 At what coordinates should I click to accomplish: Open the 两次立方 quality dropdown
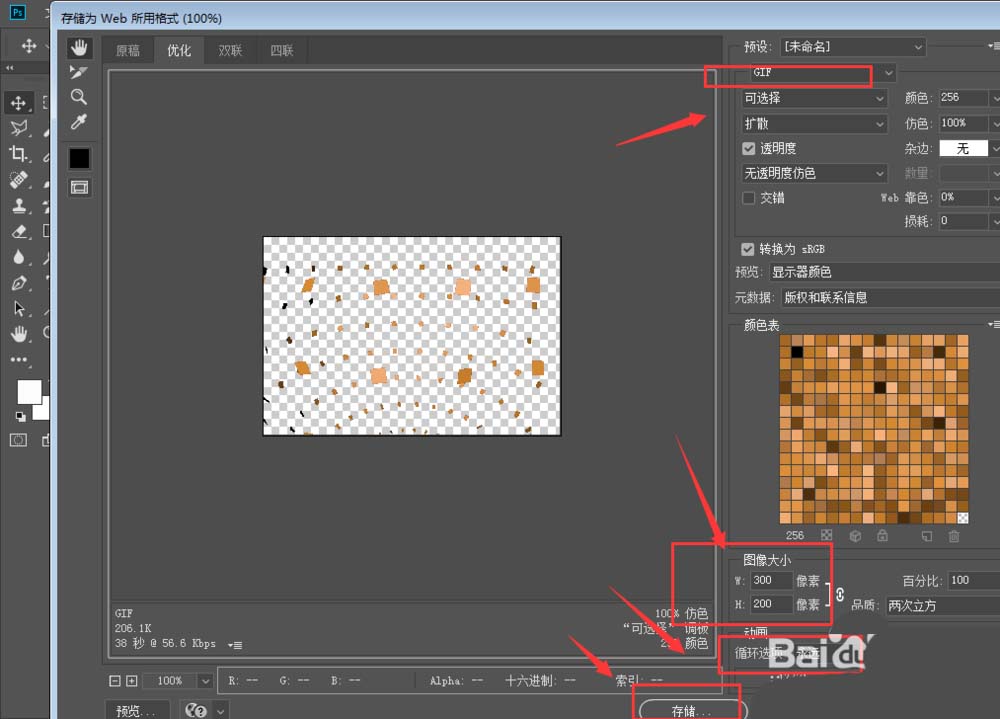pyautogui.click(x=943, y=605)
